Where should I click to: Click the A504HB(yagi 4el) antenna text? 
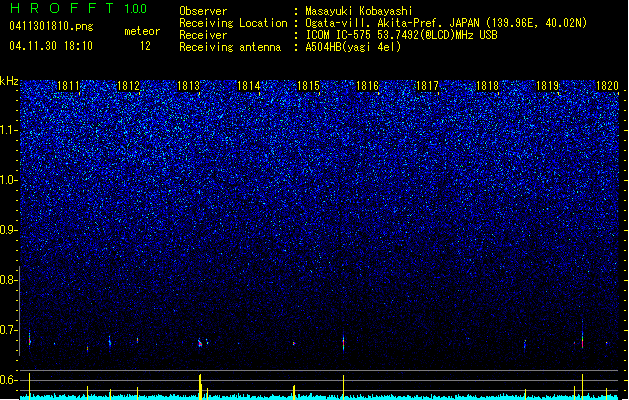click(353, 47)
